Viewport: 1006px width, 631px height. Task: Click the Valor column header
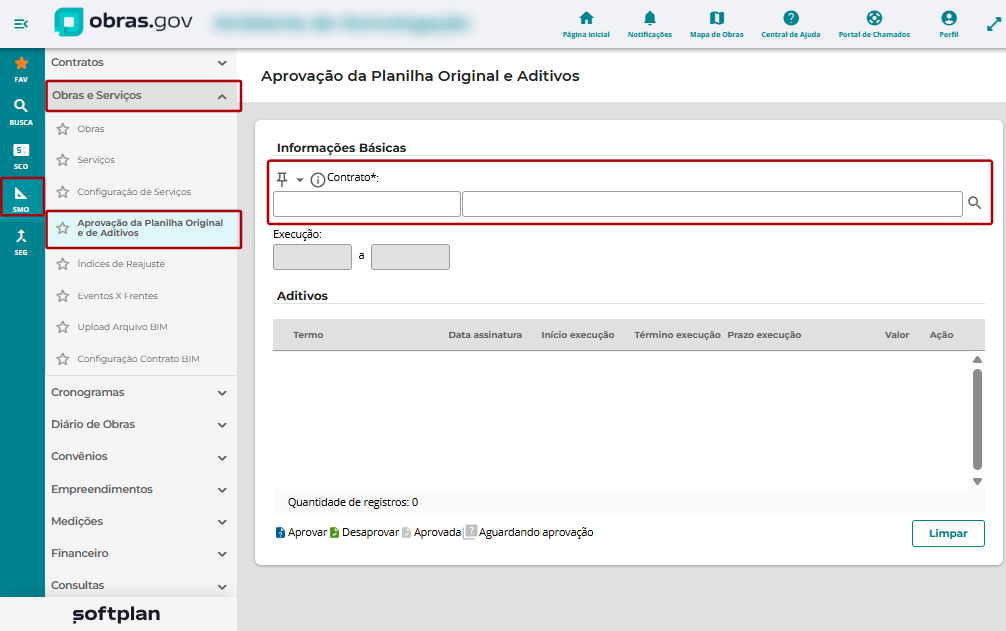(x=896, y=335)
